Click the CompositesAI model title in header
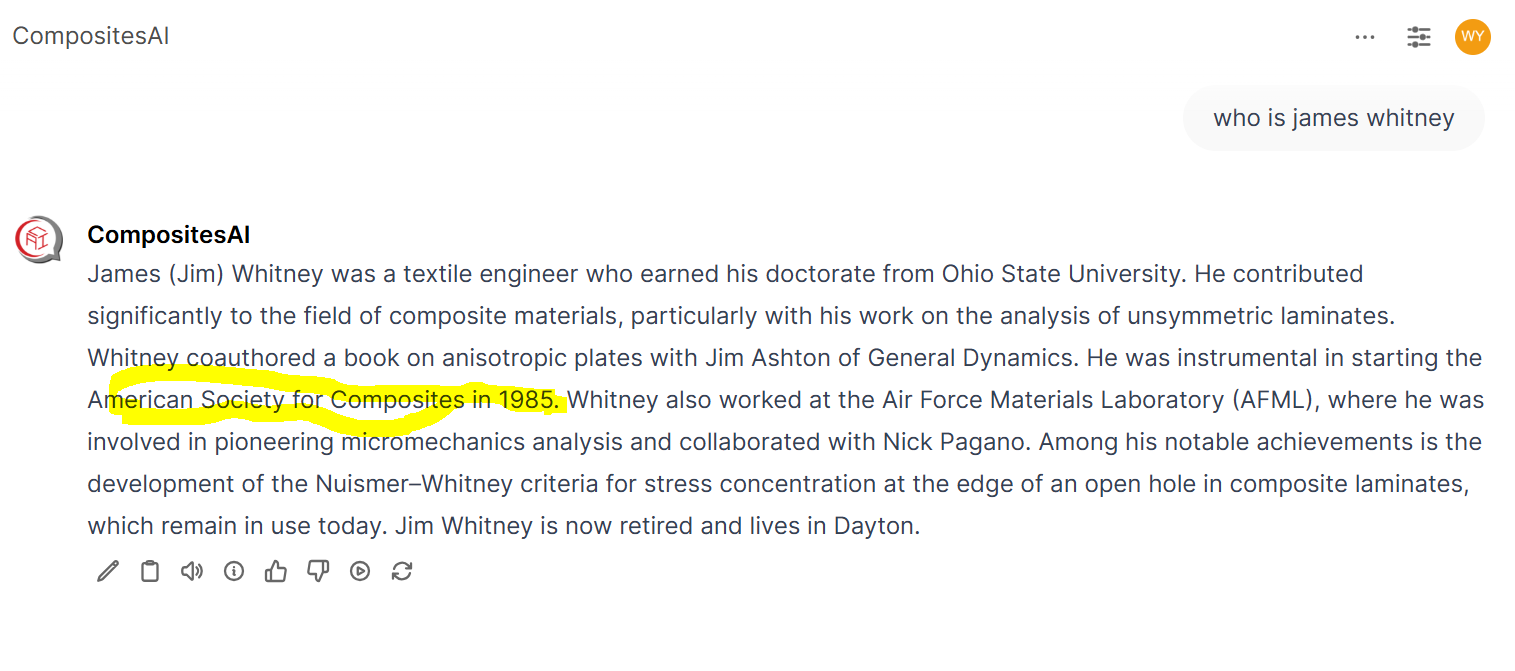This screenshot has height=671, width=1515. pos(91,36)
